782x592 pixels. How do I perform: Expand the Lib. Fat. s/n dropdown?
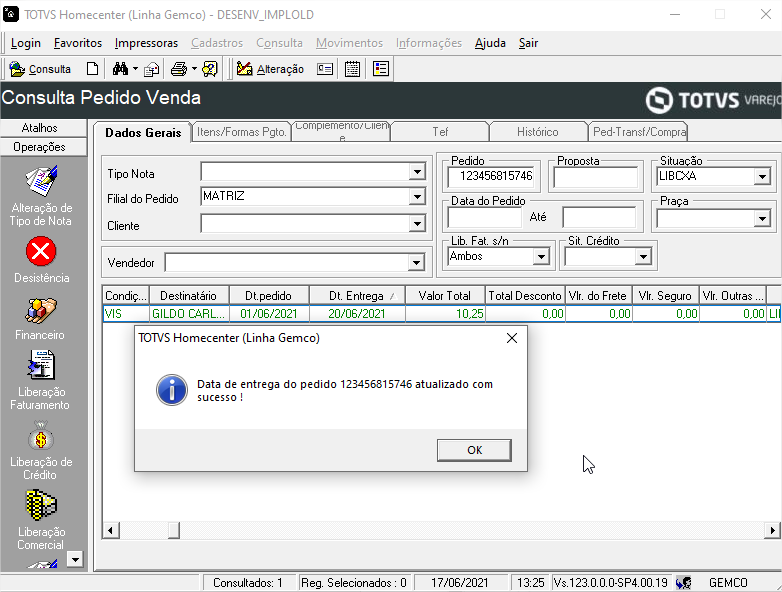[541, 256]
